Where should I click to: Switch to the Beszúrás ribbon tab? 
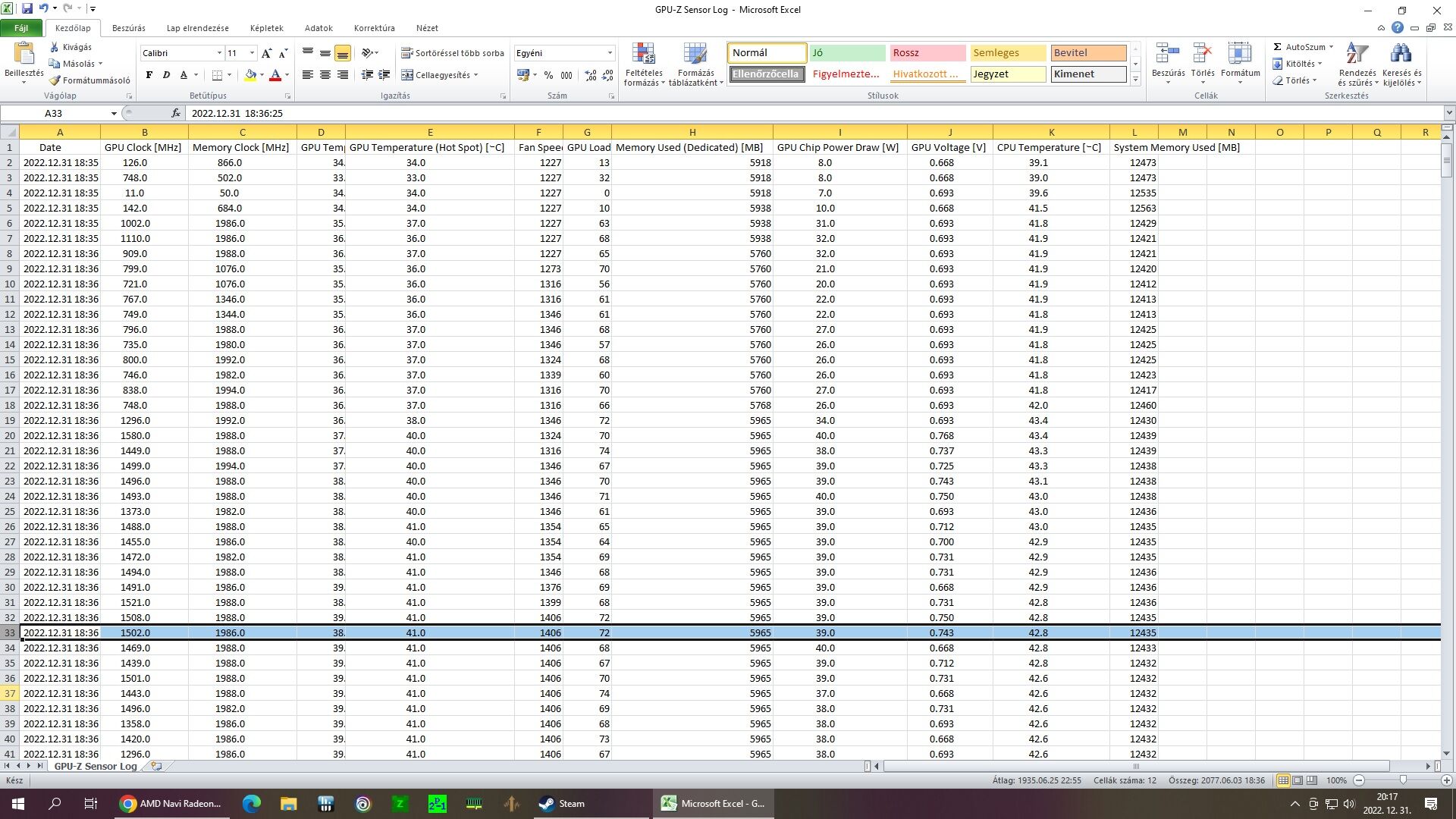pyautogui.click(x=128, y=28)
